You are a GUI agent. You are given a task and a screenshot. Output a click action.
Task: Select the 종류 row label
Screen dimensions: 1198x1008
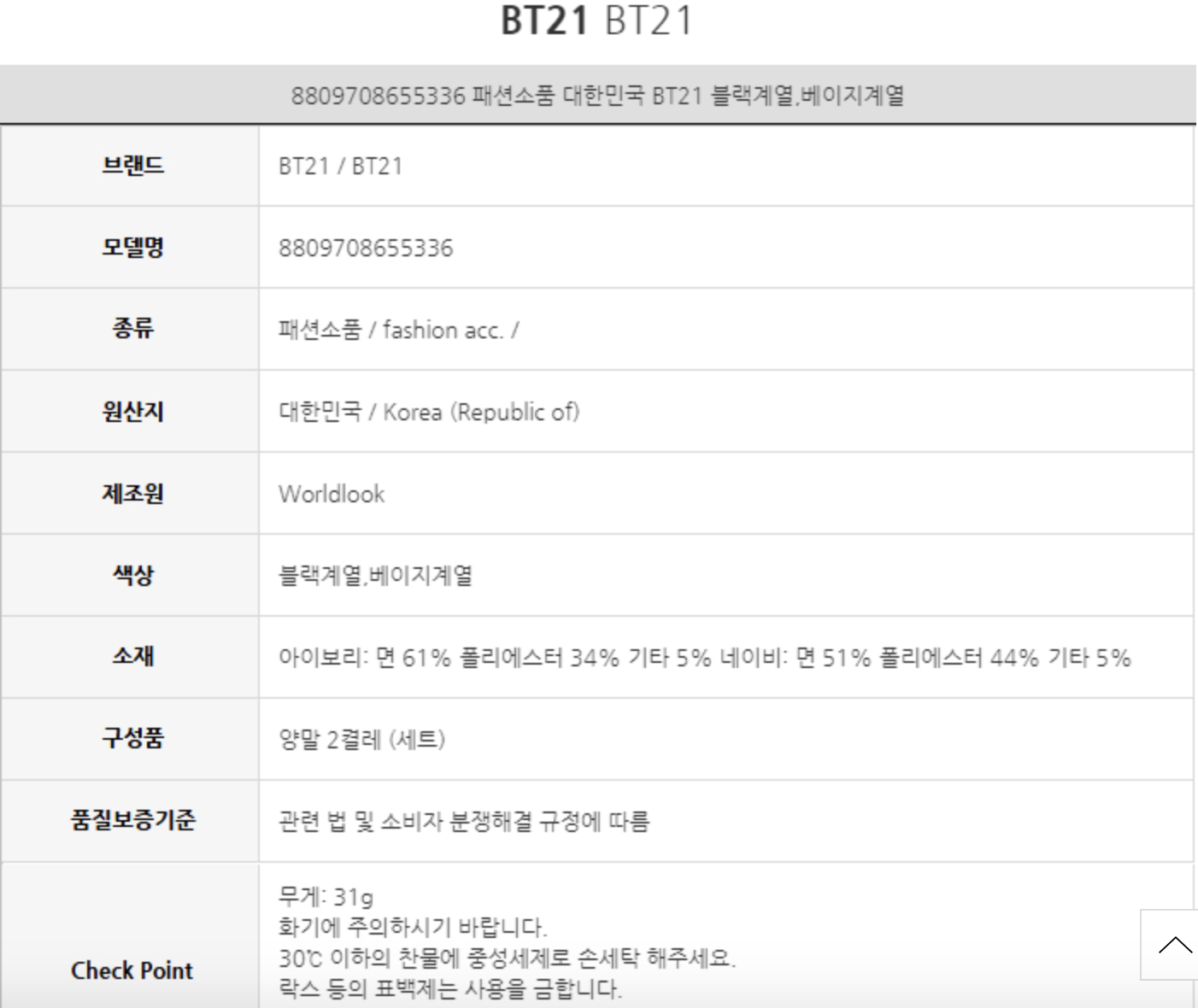point(132,329)
